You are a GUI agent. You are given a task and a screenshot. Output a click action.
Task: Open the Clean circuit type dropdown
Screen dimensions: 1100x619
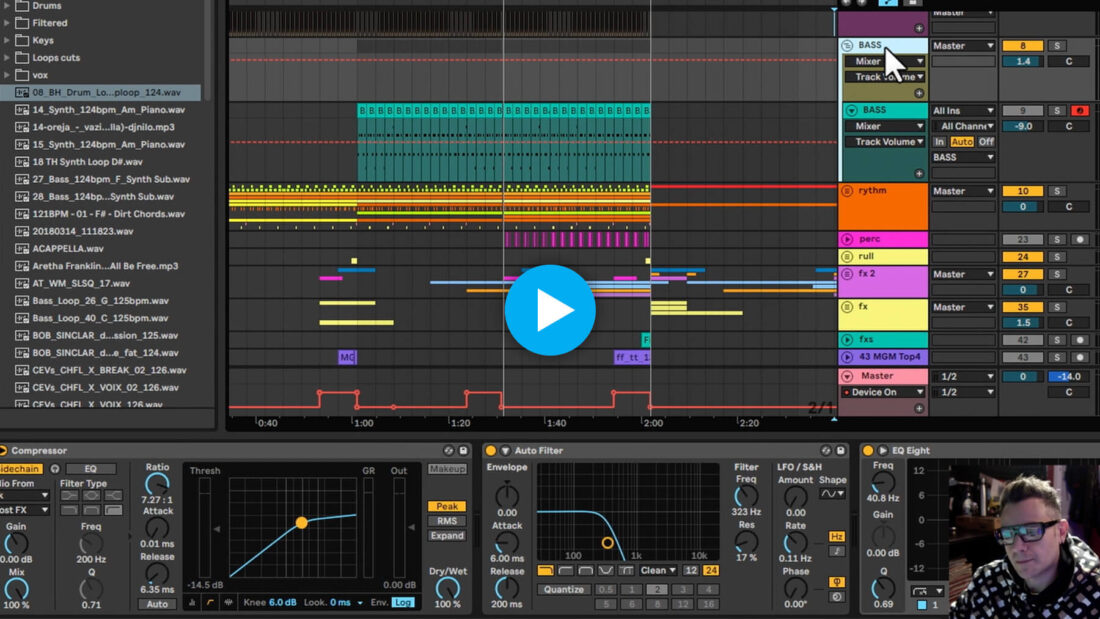(x=658, y=571)
